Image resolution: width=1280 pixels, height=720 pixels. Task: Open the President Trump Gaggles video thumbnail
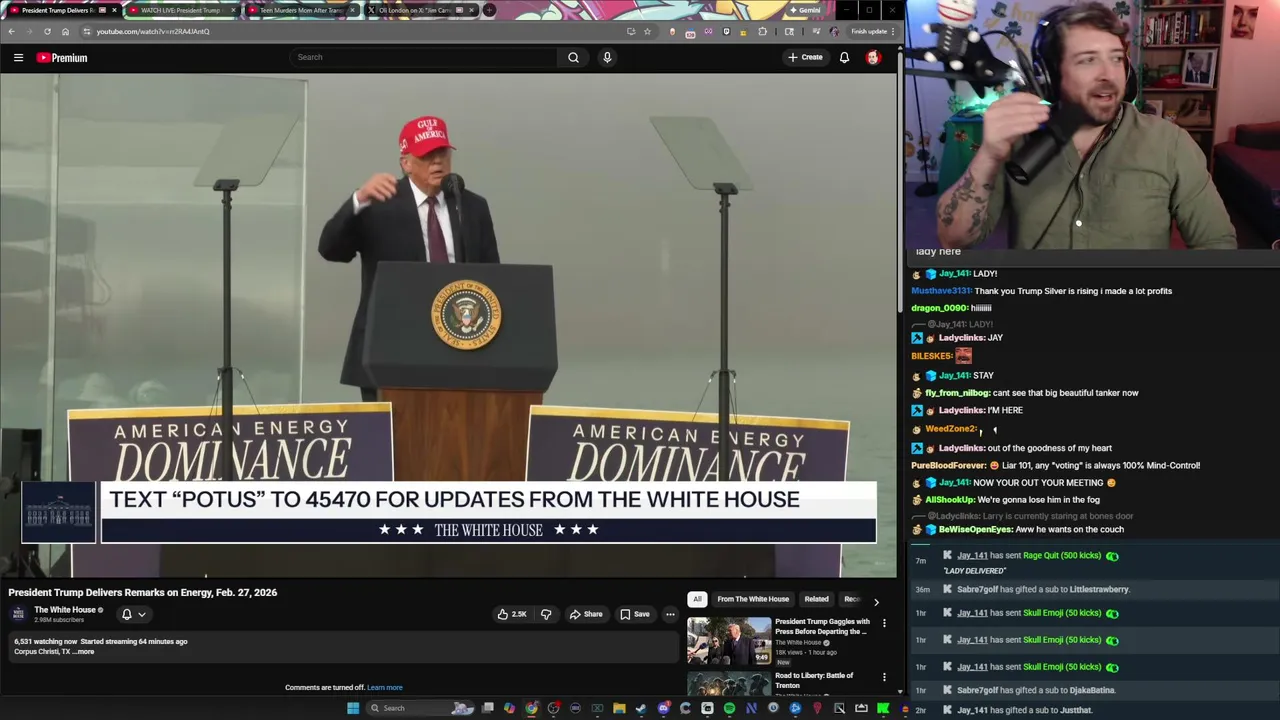[x=729, y=641]
